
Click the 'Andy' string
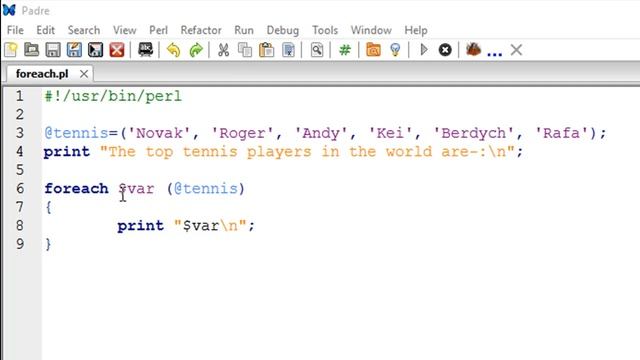(321, 133)
